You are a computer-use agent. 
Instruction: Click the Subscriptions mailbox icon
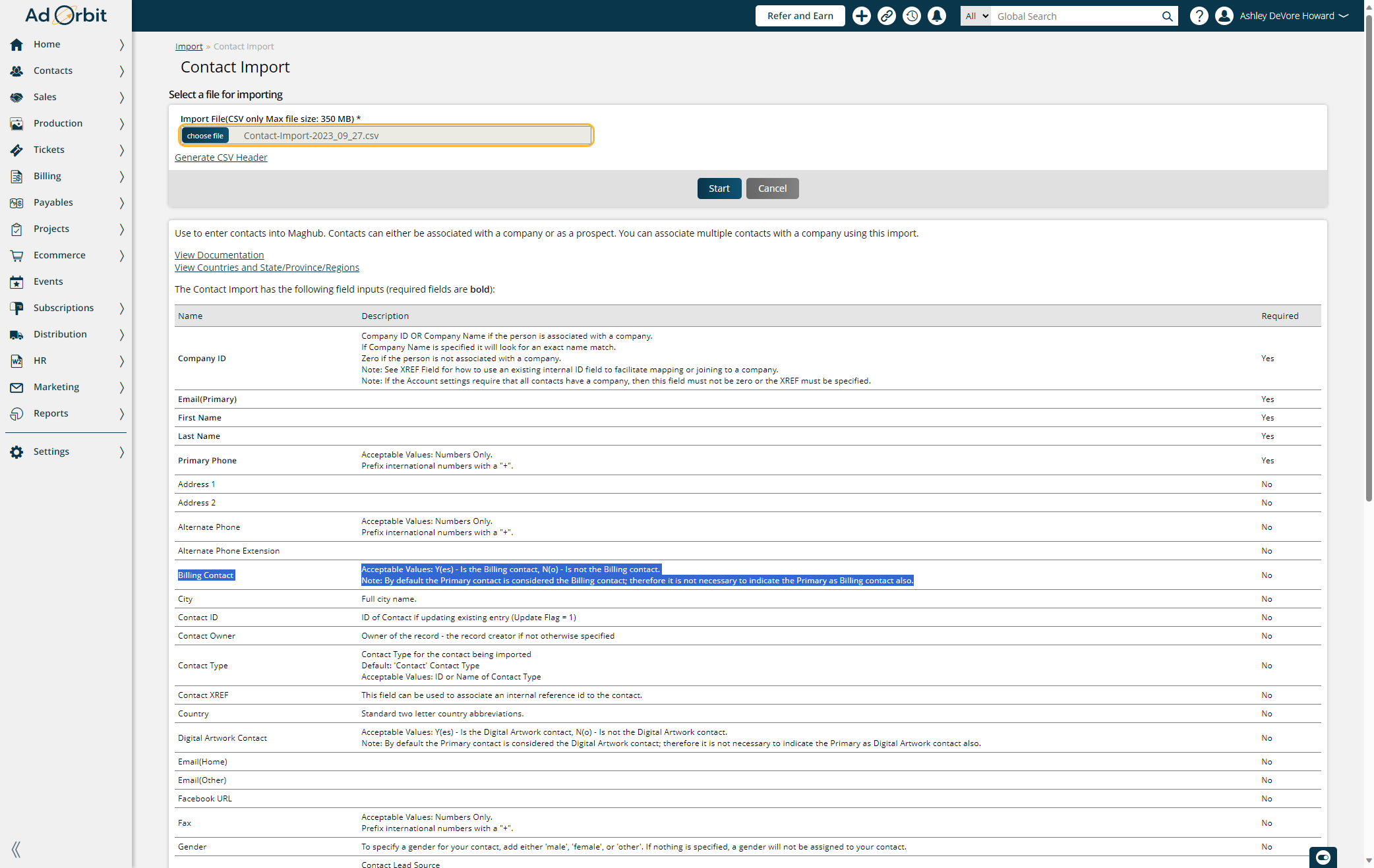tap(16, 308)
